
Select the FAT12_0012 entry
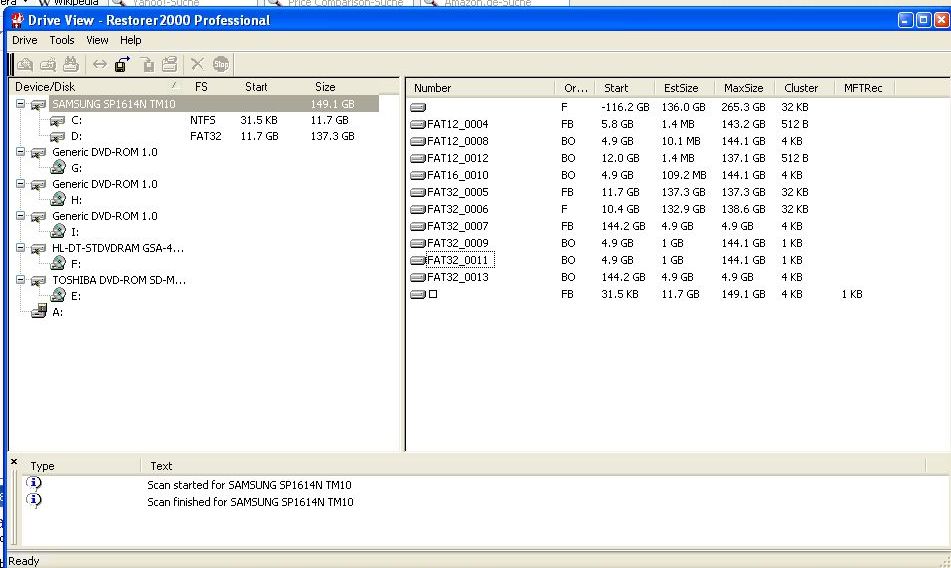pos(457,158)
